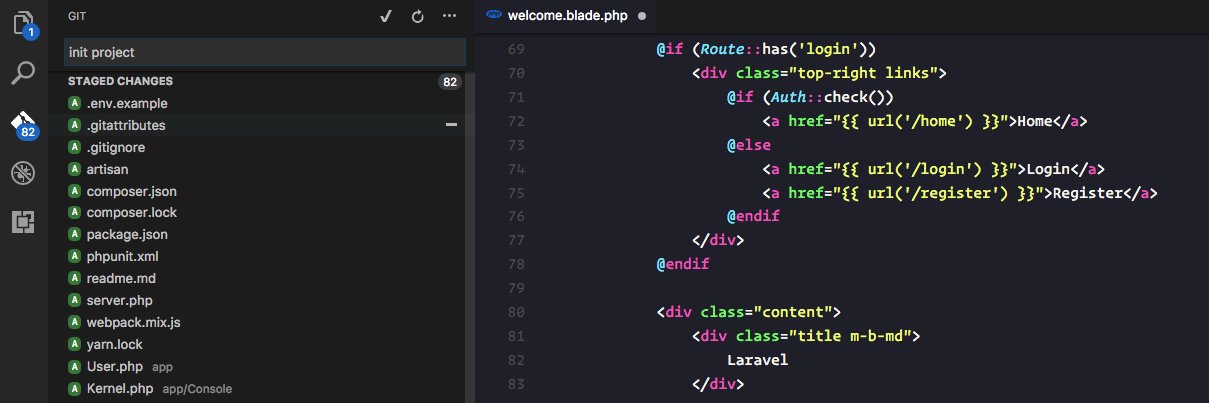Click the blade file icon on editor tab
The image size is (1209, 403).
pos(492,16)
